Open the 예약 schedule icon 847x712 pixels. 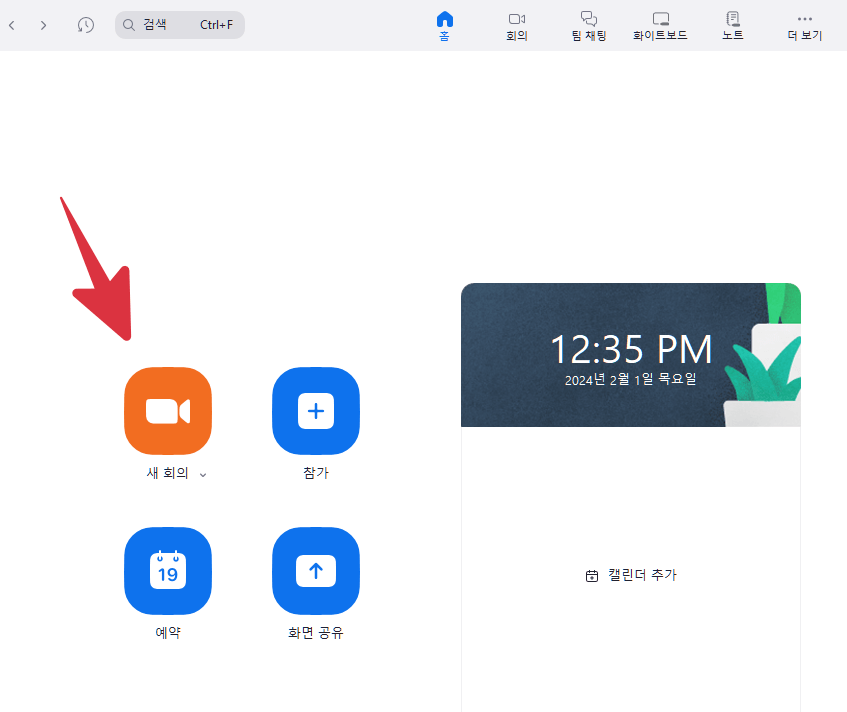click(167, 571)
